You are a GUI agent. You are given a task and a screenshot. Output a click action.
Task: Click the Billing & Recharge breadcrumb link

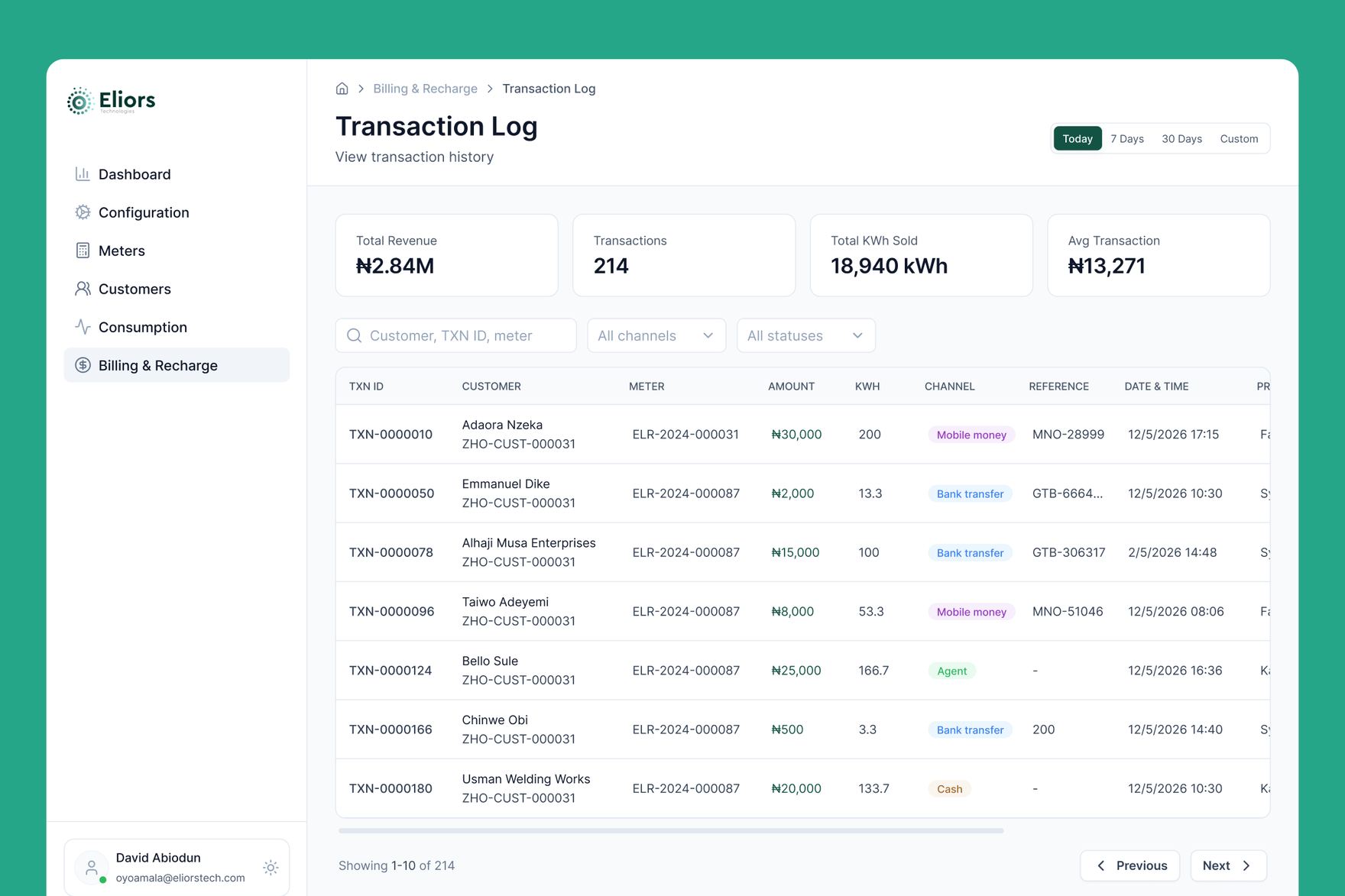click(x=425, y=89)
